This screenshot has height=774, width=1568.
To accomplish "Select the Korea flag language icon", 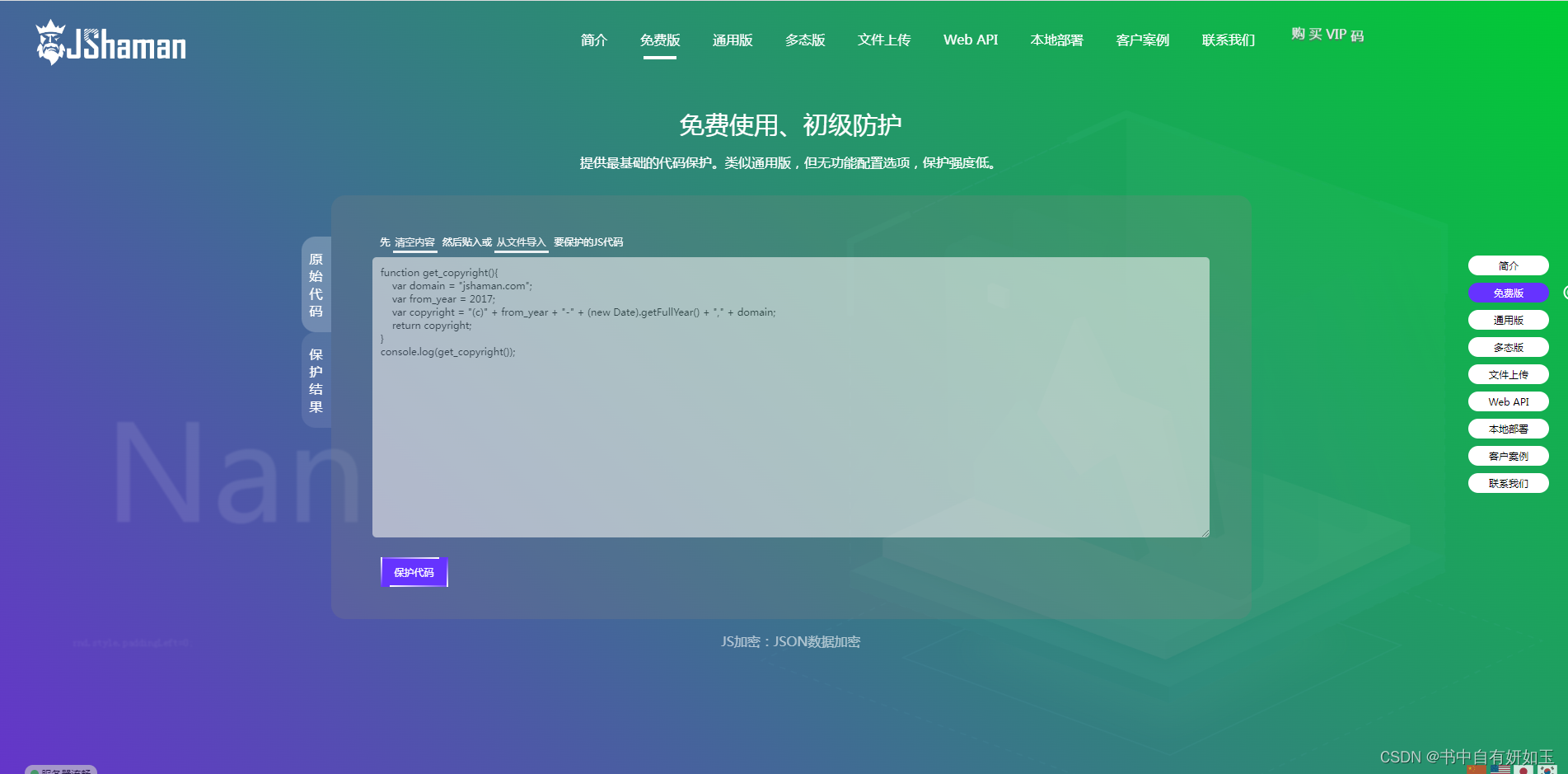I will coord(1547,769).
